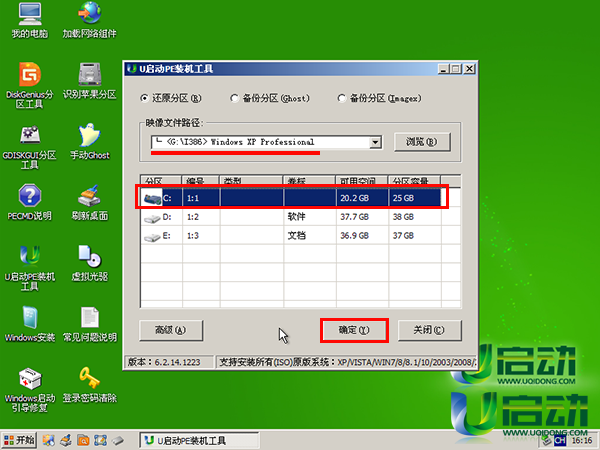The height and width of the screenshot is (450, 600).
Task: Minimize the U启动PE装机工具 window
Action: coord(443,69)
